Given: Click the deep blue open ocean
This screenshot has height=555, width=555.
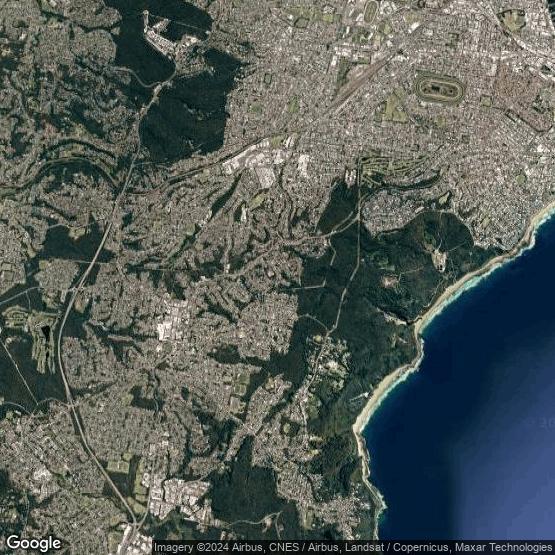Looking at the screenshot, I should [x=488, y=407].
